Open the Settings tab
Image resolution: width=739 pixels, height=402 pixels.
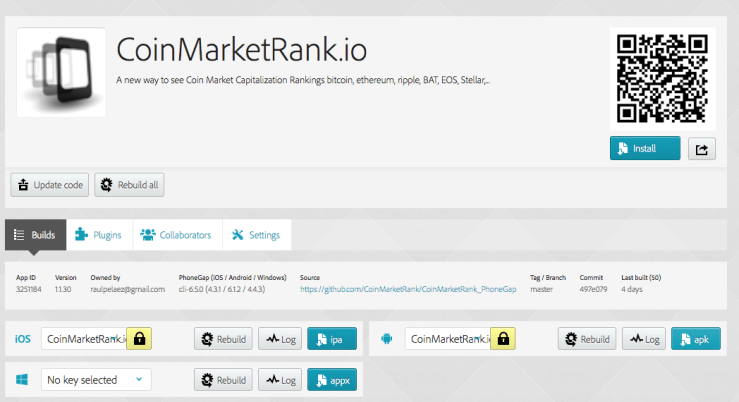click(257, 235)
